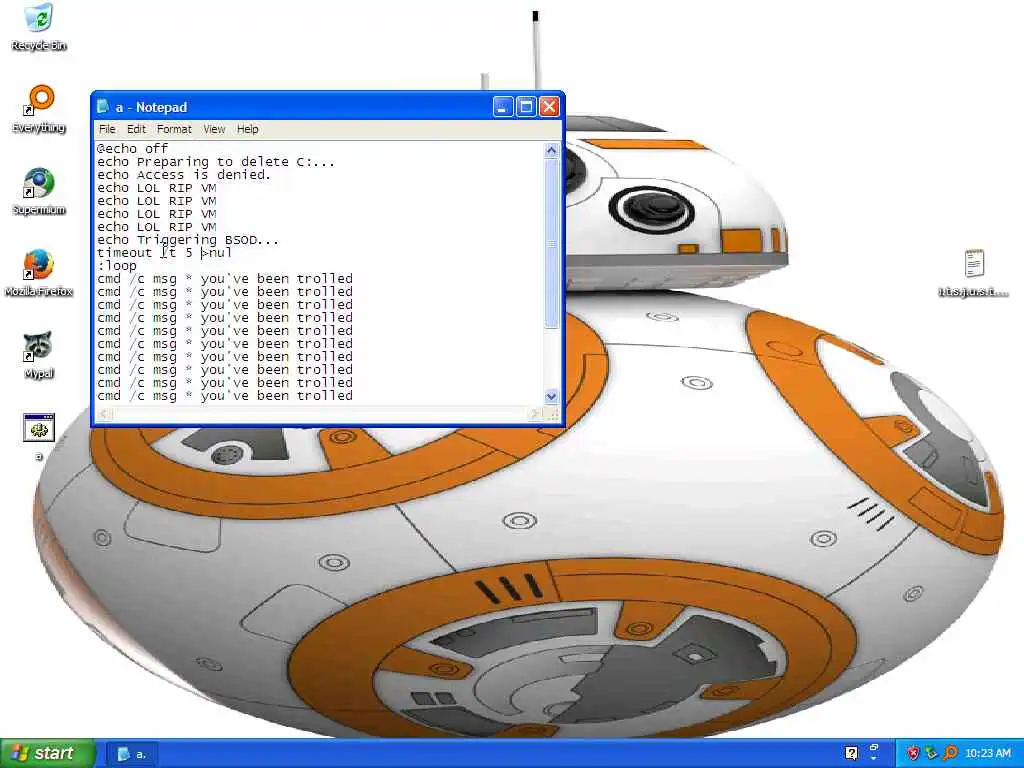Click the red security shield tray icon
The height and width of the screenshot is (768, 1024).
913,753
